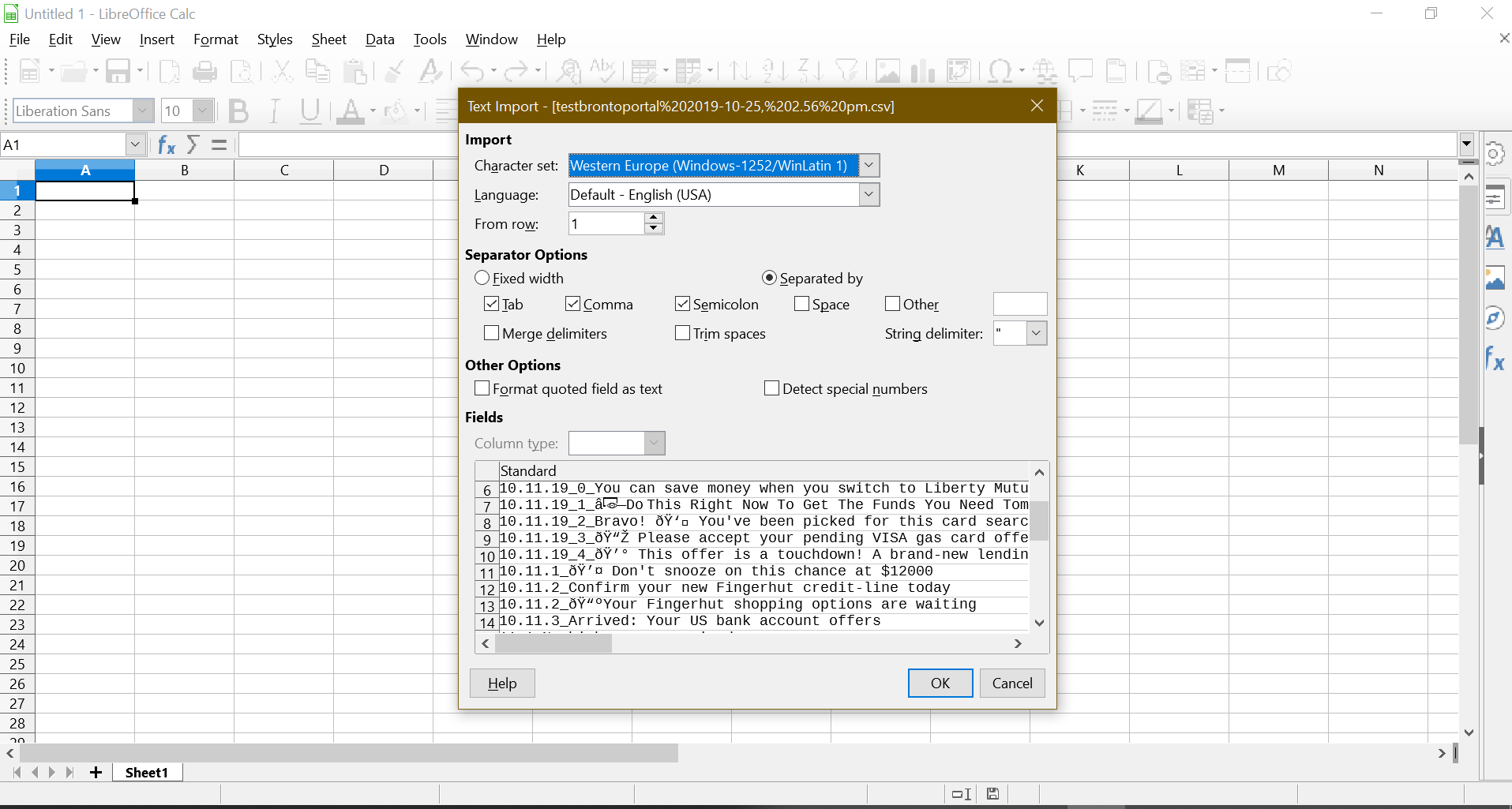This screenshot has width=1512, height=809.
Task: Open the String delimiter dropdown
Action: coord(1037,333)
